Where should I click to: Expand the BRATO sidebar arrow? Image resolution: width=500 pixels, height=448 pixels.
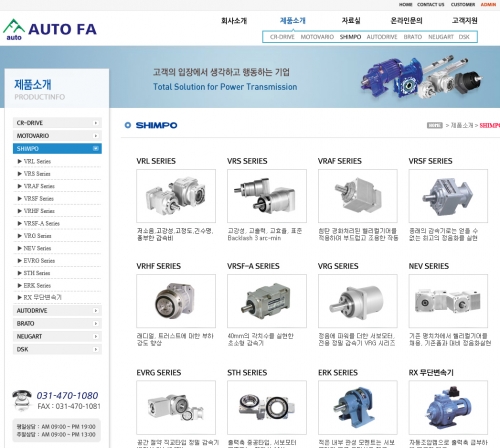click(96, 324)
